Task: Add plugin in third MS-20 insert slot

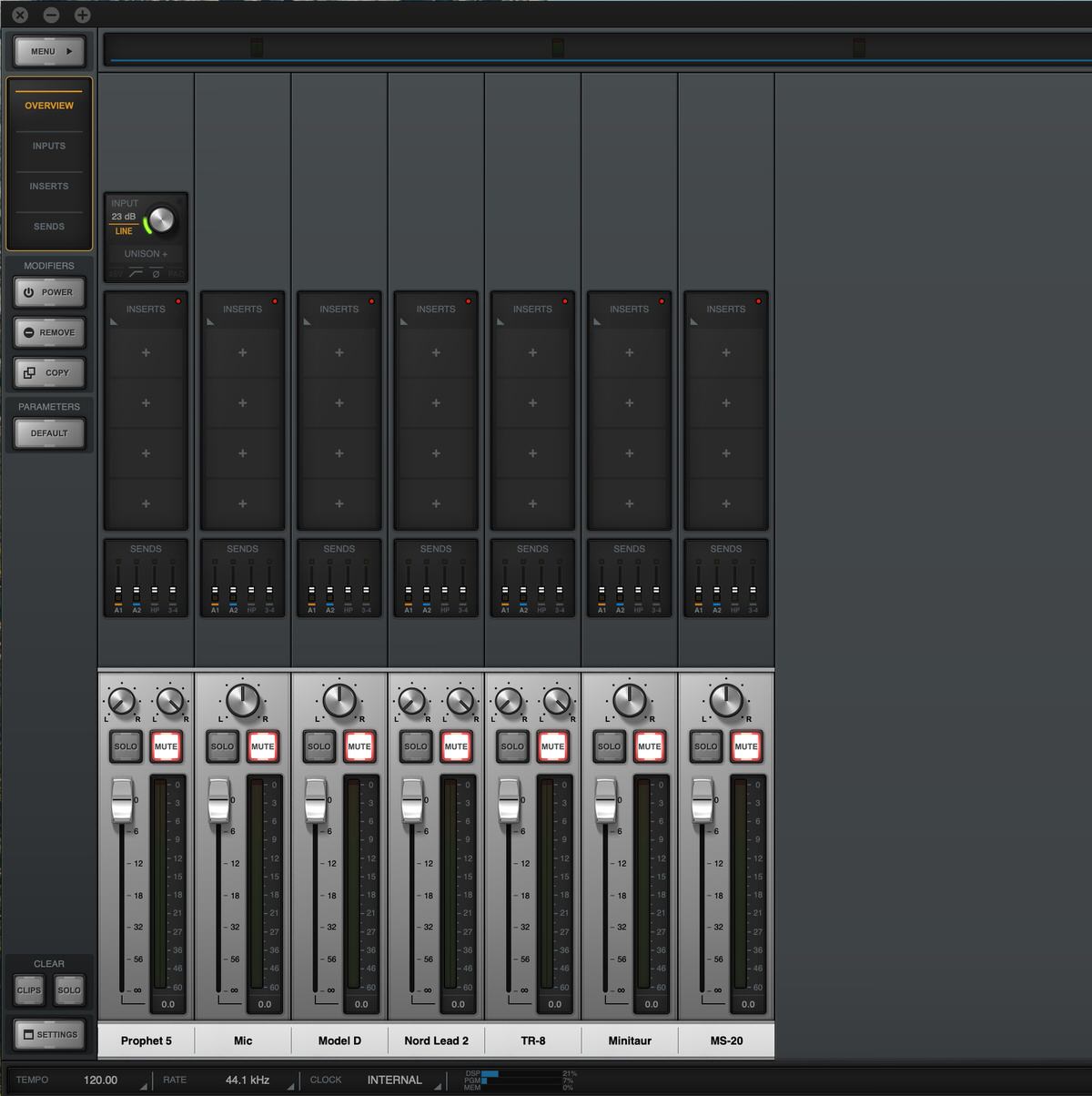Action: (x=726, y=452)
